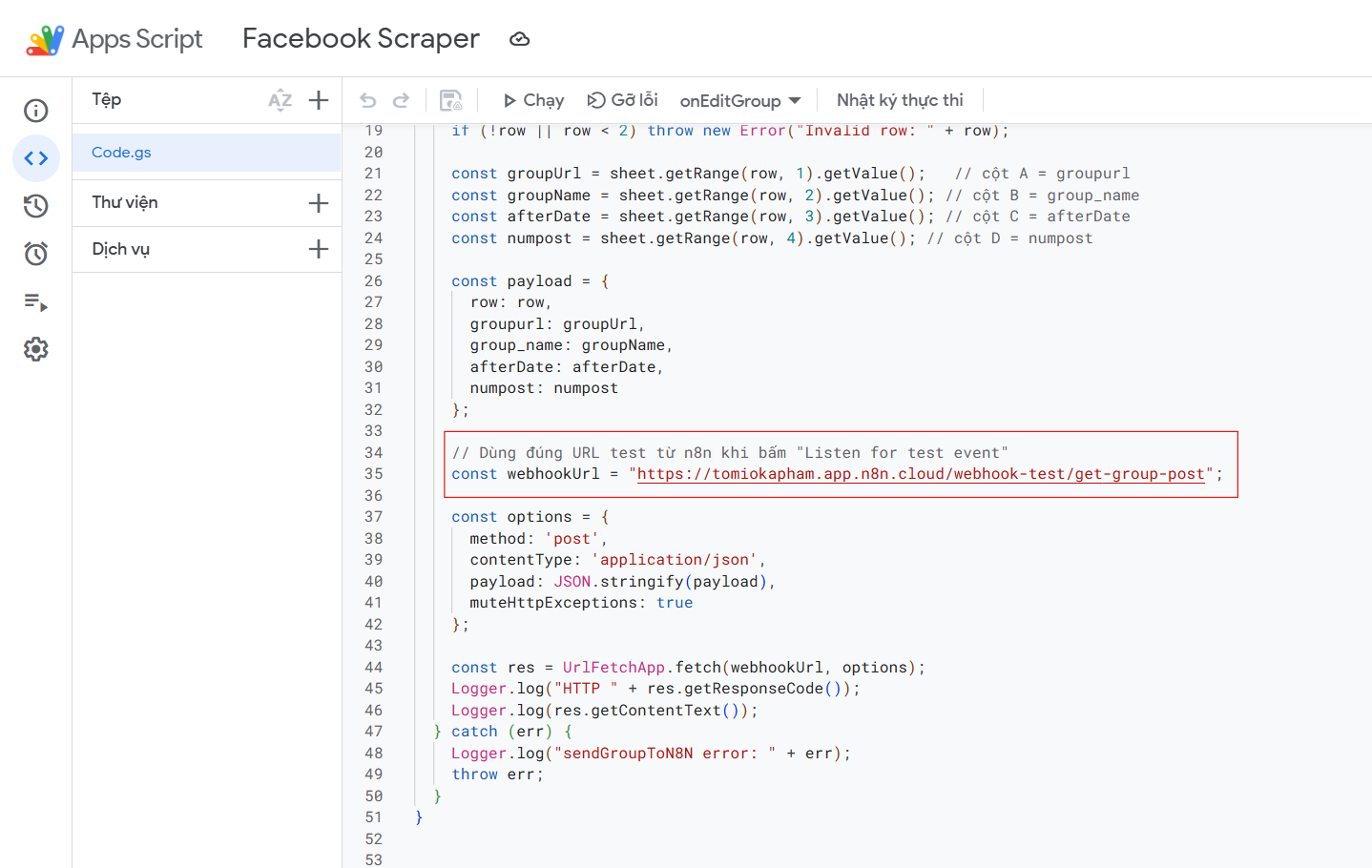Open the Editor code icon in sidebar
The width and height of the screenshot is (1372, 868).
[x=36, y=158]
